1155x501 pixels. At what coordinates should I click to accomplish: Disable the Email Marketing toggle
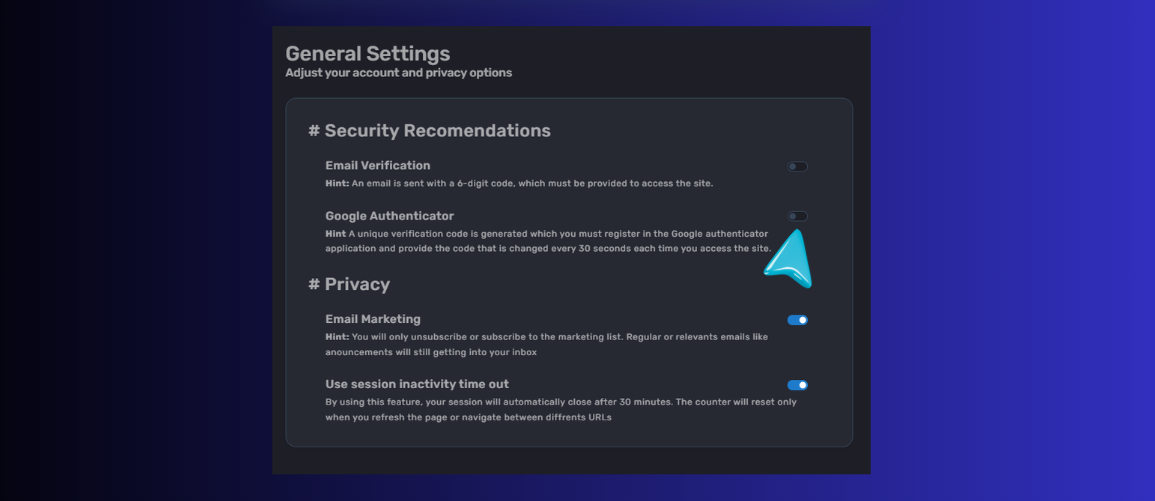pos(797,320)
